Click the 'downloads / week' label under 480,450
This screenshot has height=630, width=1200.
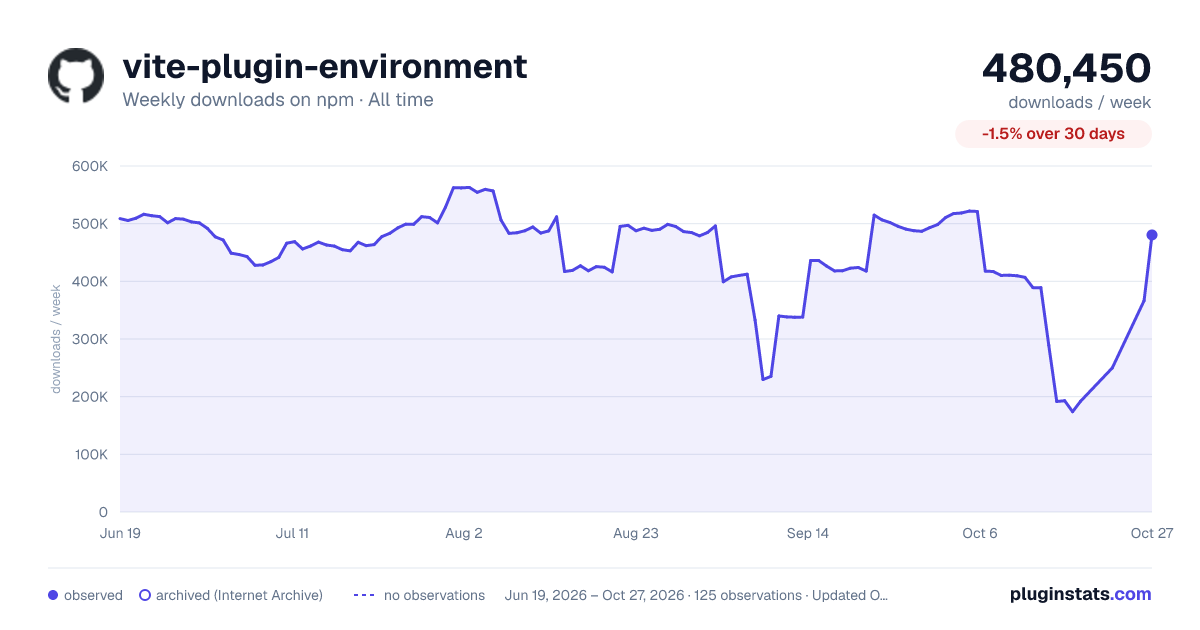(1079, 102)
